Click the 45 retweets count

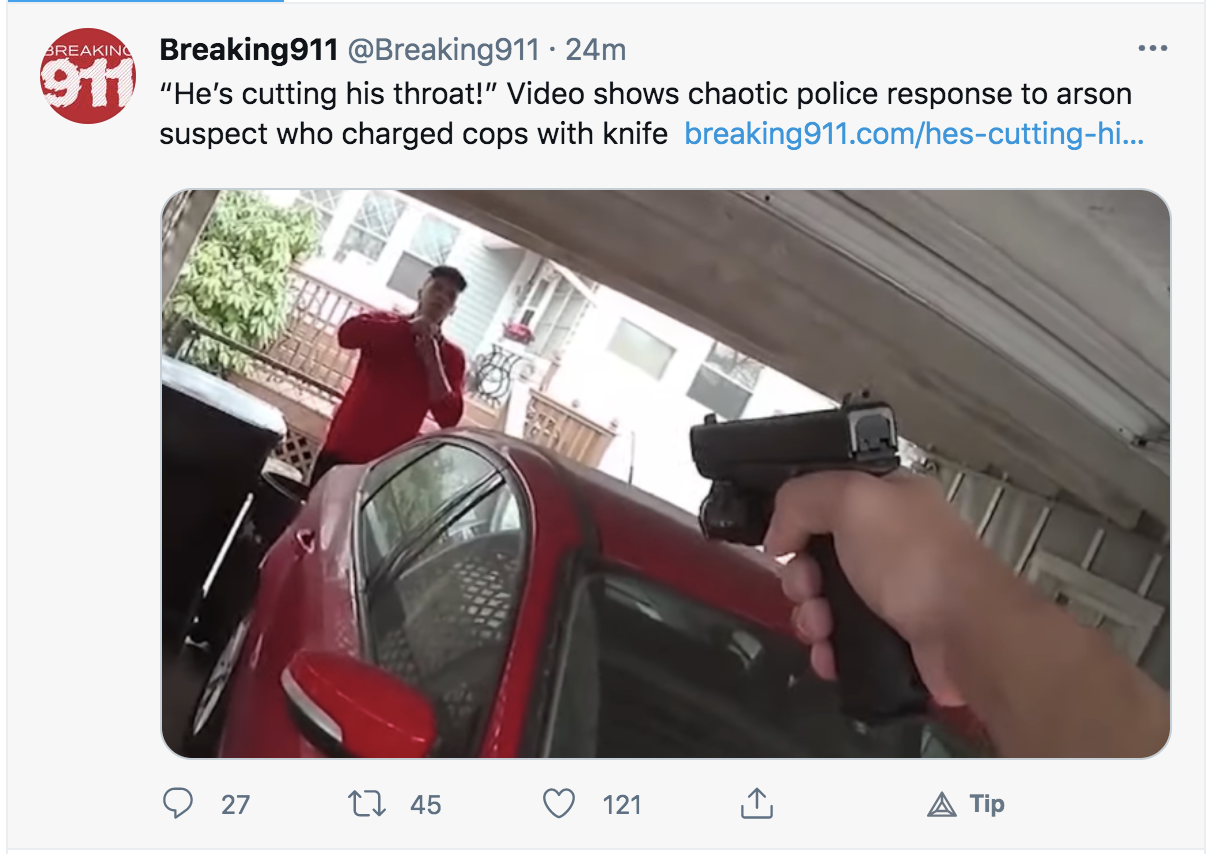(425, 804)
